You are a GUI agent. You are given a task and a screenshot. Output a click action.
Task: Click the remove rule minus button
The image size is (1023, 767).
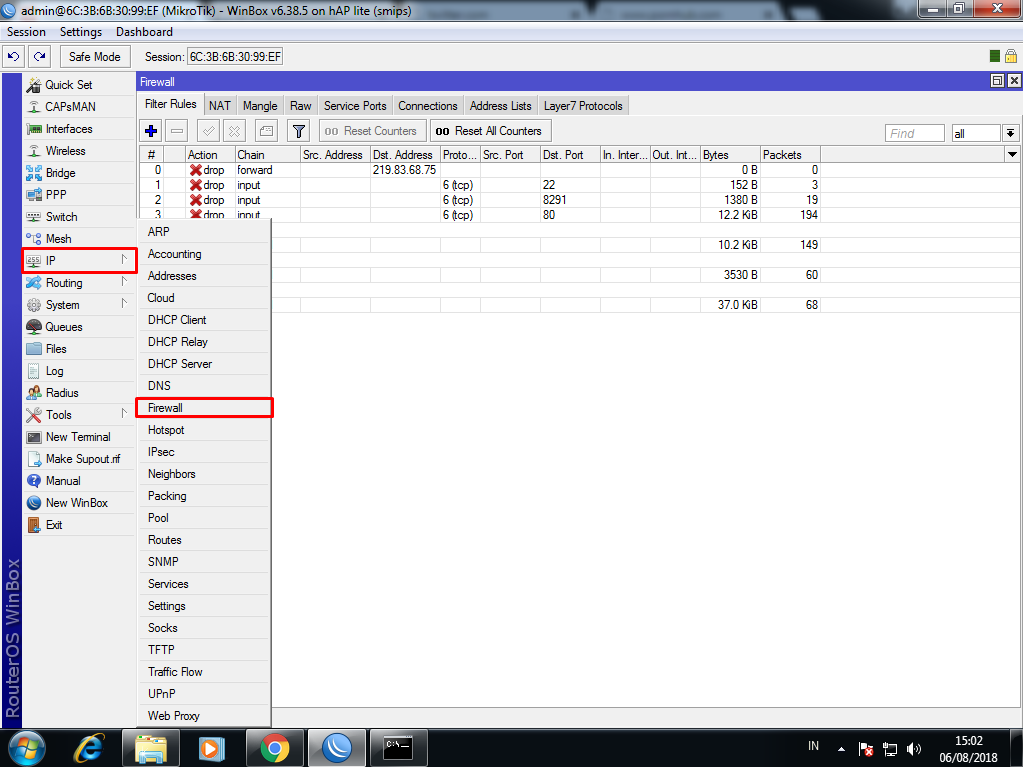pos(177,131)
